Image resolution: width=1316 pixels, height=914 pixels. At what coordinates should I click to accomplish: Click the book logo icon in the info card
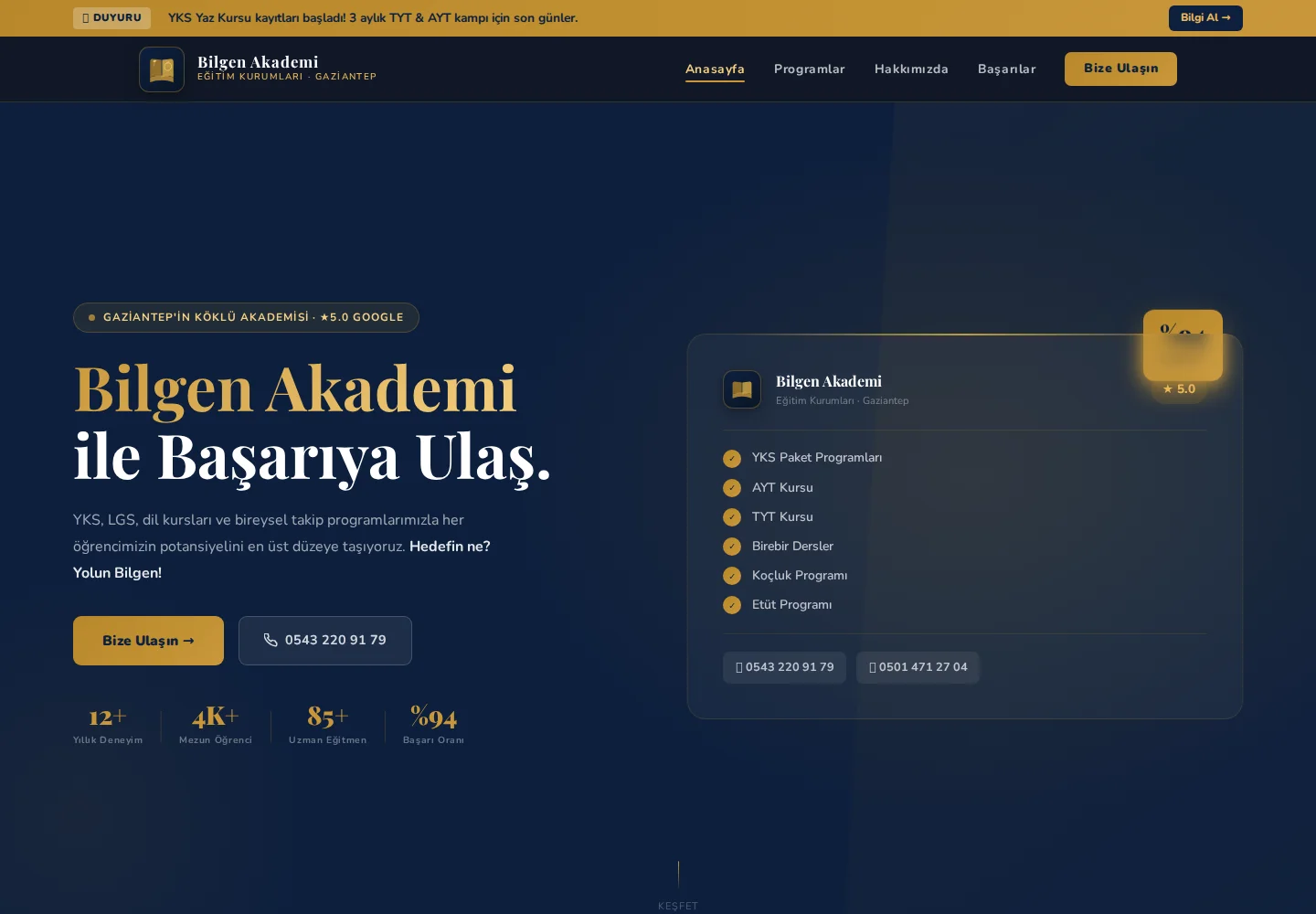(x=742, y=389)
